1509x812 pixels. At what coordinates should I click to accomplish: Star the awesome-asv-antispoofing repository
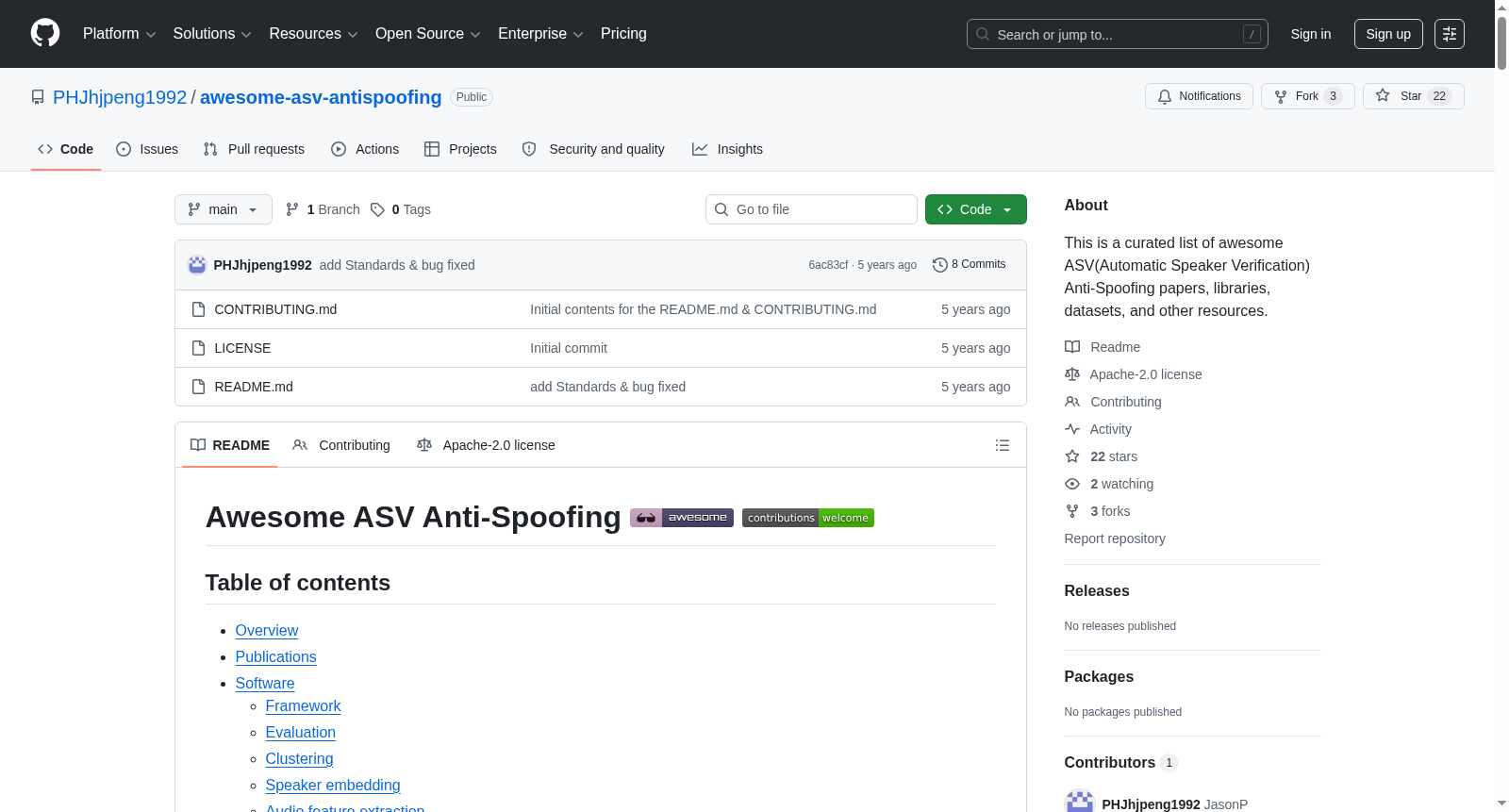[x=1413, y=96]
